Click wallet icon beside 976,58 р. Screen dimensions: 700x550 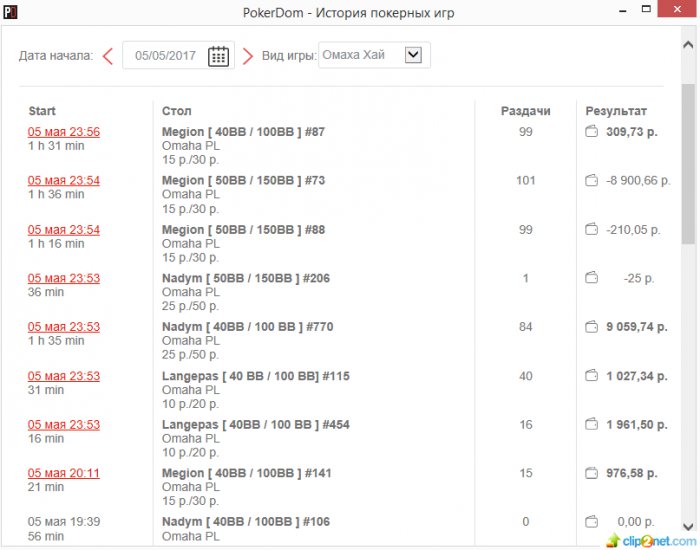coord(592,473)
